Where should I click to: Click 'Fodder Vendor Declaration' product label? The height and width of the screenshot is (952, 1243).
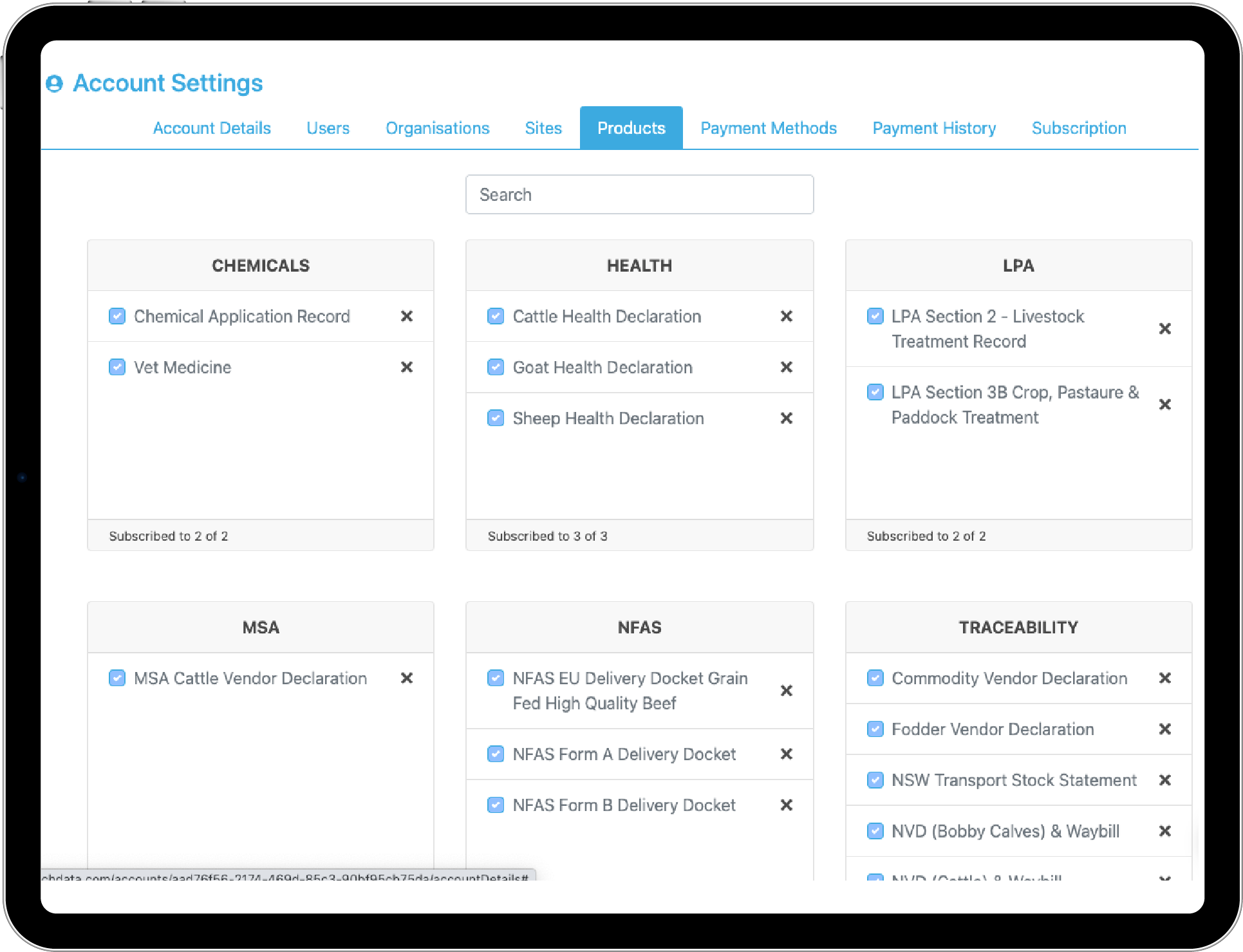993,729
